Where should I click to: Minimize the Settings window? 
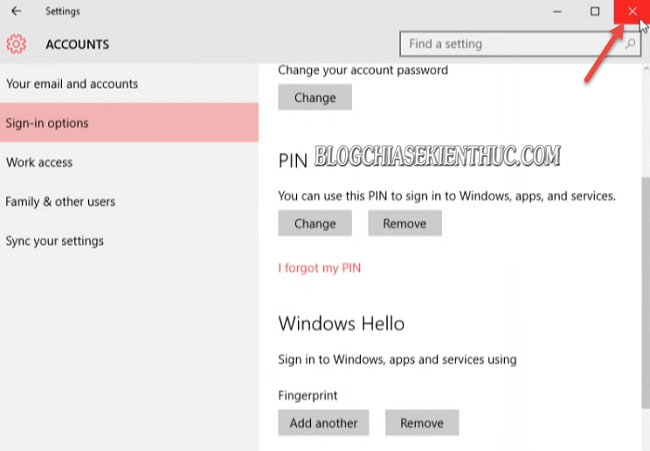tap(557, 11)
